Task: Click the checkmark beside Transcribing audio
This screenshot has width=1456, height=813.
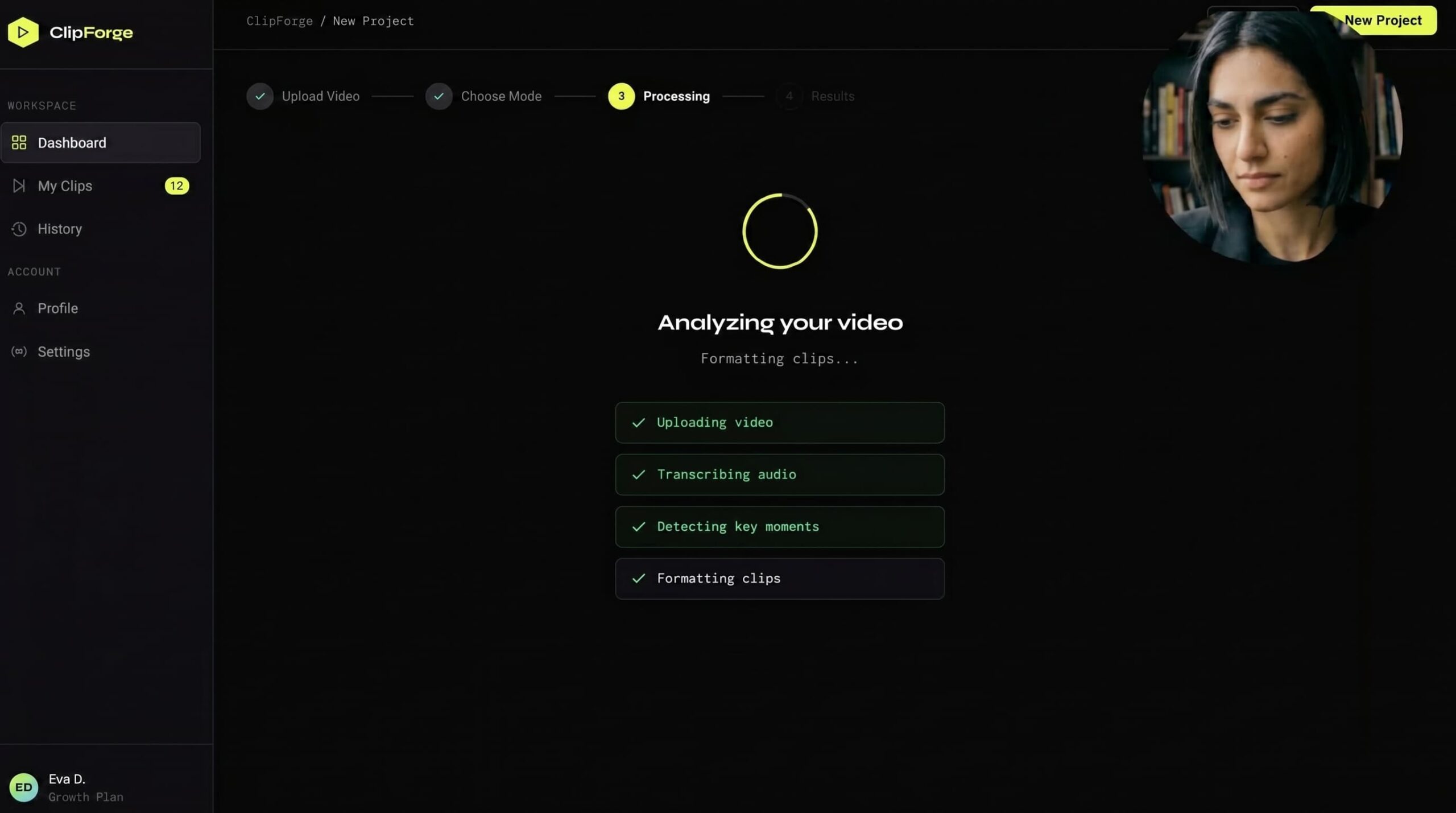Action: tap(639, 474)
